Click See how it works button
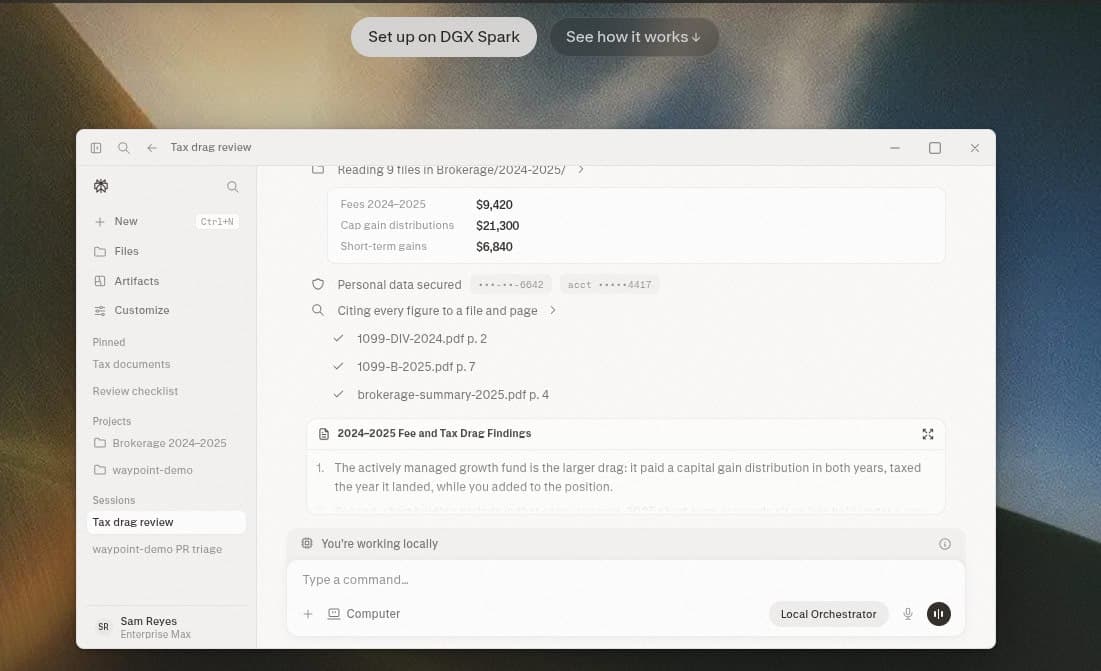 634,37
